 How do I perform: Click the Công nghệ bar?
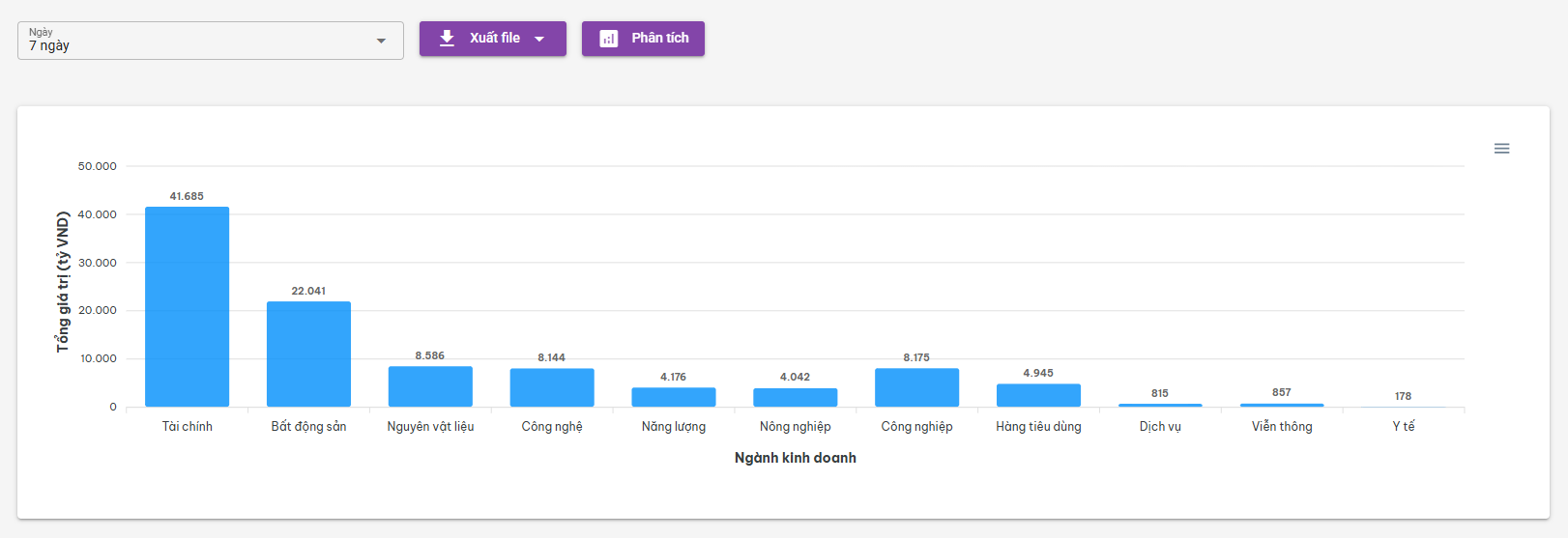pyautogui.click(x=552, y=387)
